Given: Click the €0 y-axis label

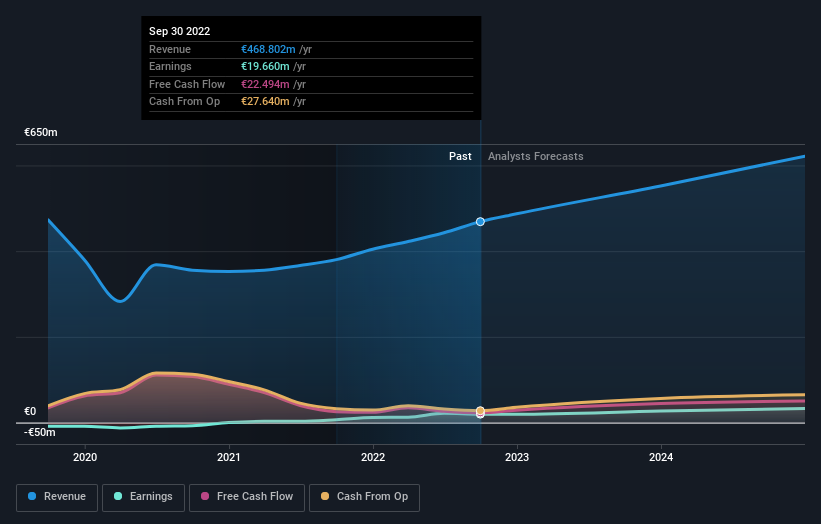Looking at the screenshot, I should click(x=30, y=411).
